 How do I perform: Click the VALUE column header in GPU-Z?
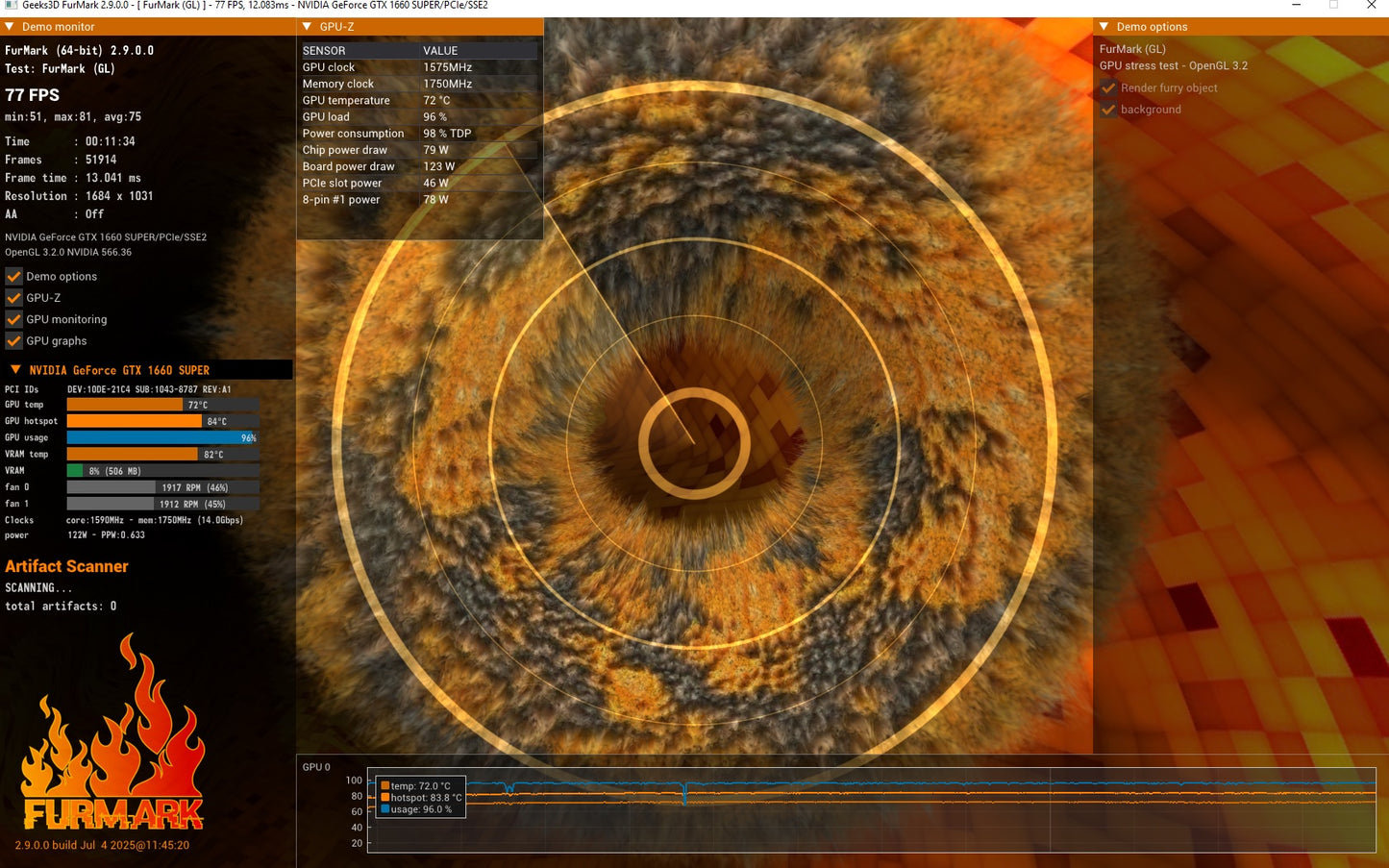coord(440,51)
